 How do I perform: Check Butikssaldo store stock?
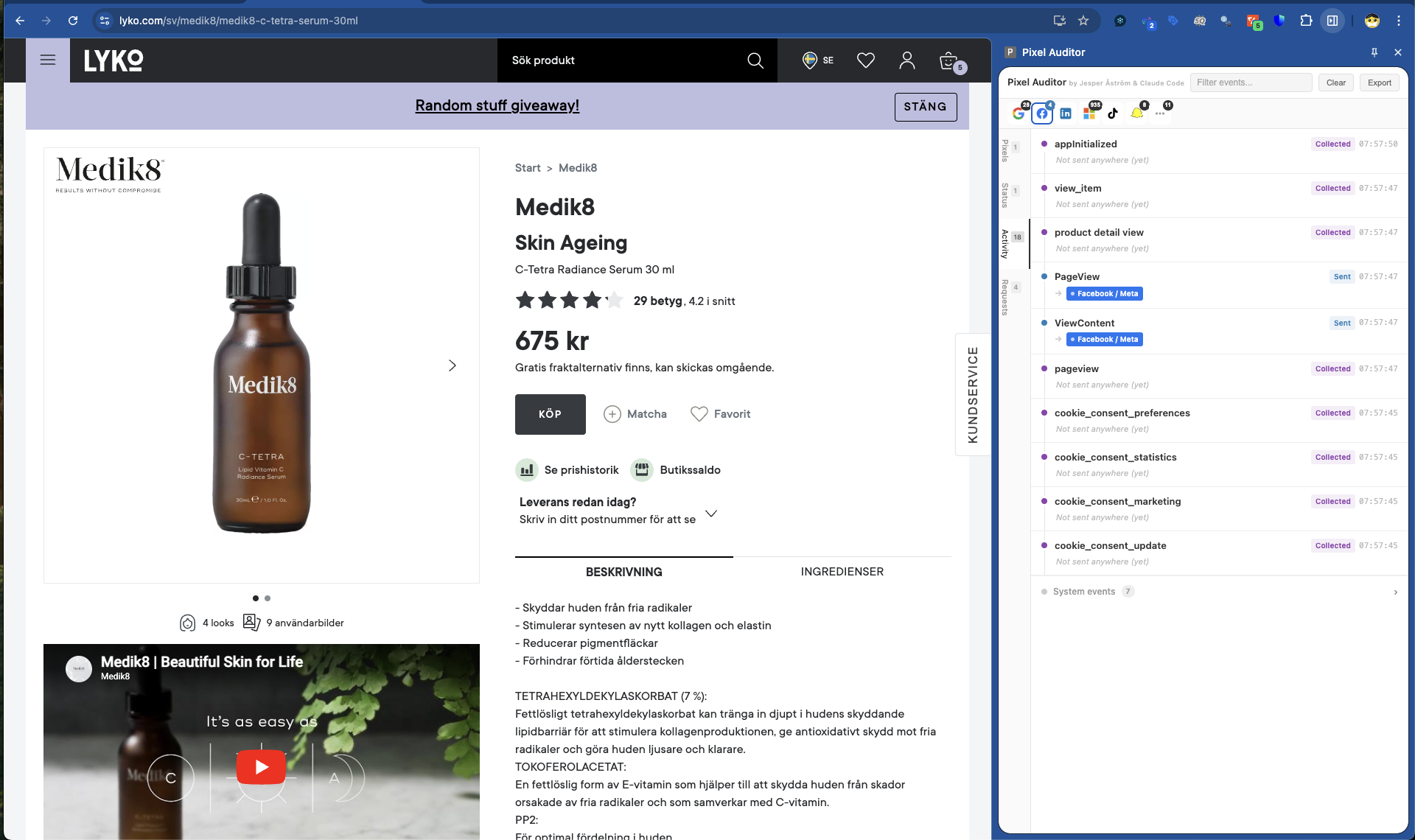(675, 469)
